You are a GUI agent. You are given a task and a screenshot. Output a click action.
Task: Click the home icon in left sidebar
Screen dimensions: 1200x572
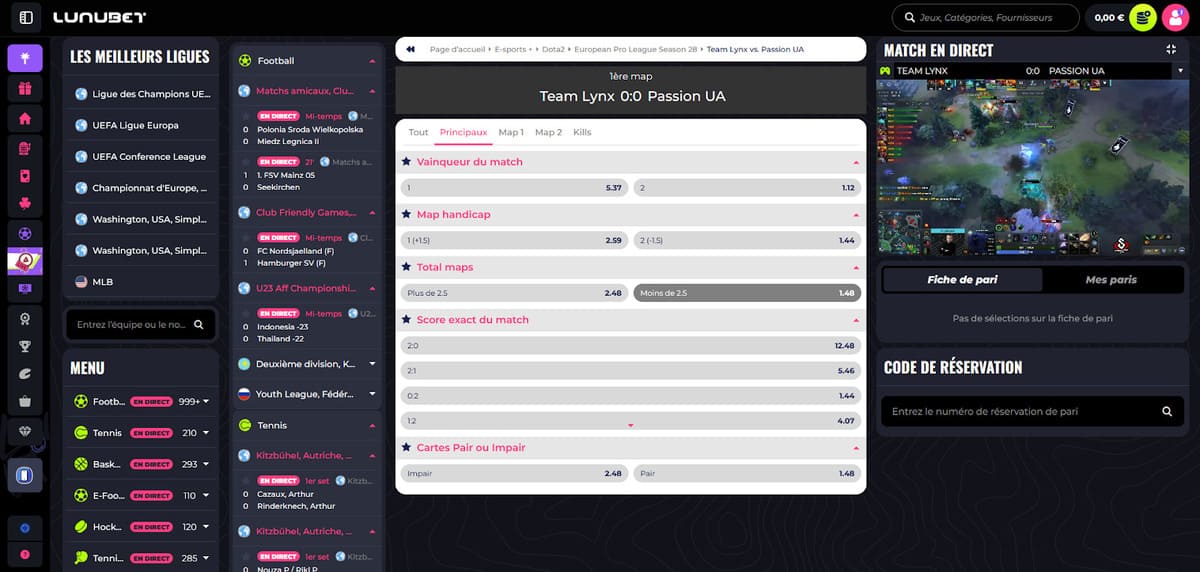25,118
